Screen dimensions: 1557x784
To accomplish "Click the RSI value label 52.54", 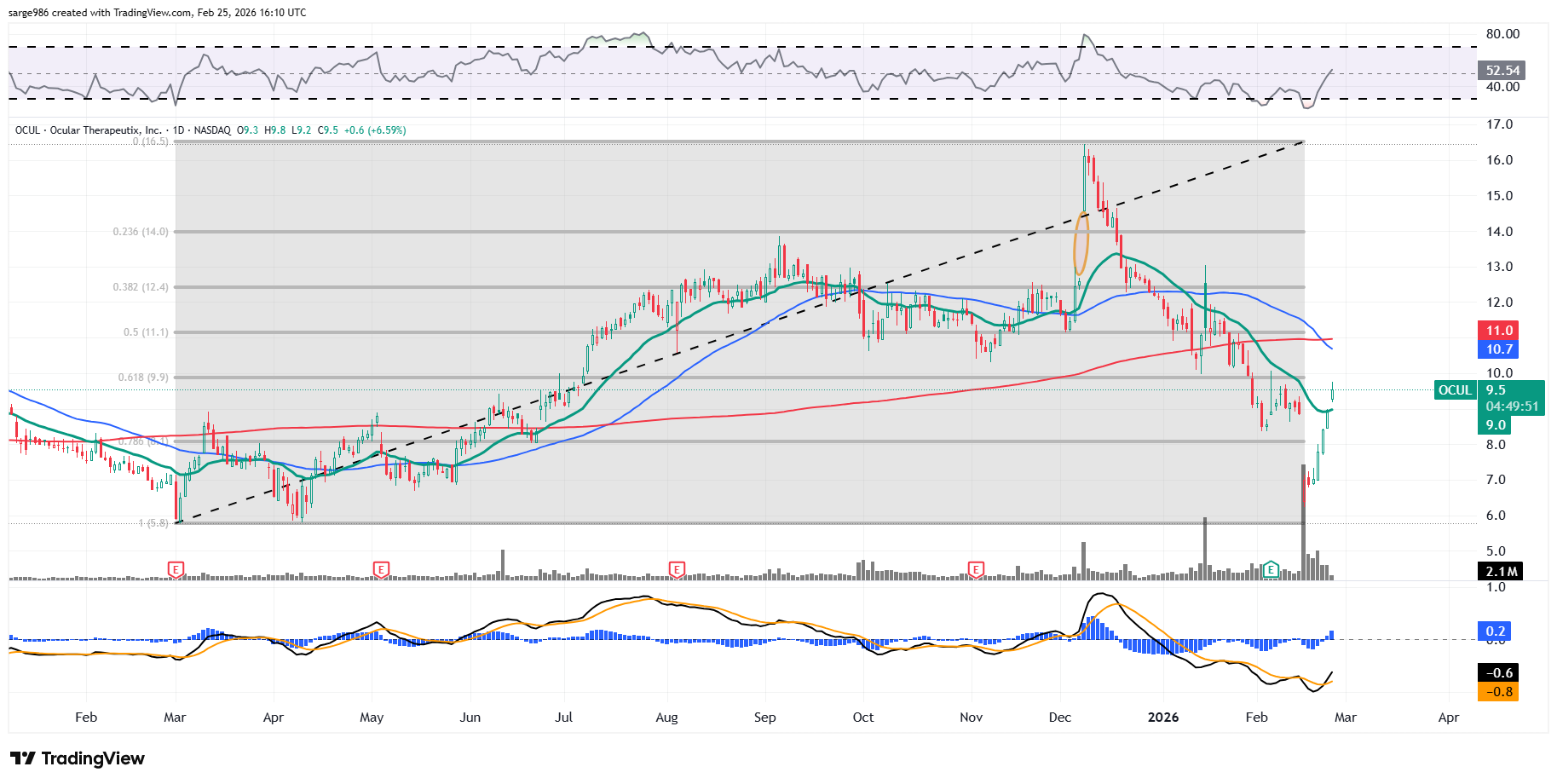I will 1502,71.
